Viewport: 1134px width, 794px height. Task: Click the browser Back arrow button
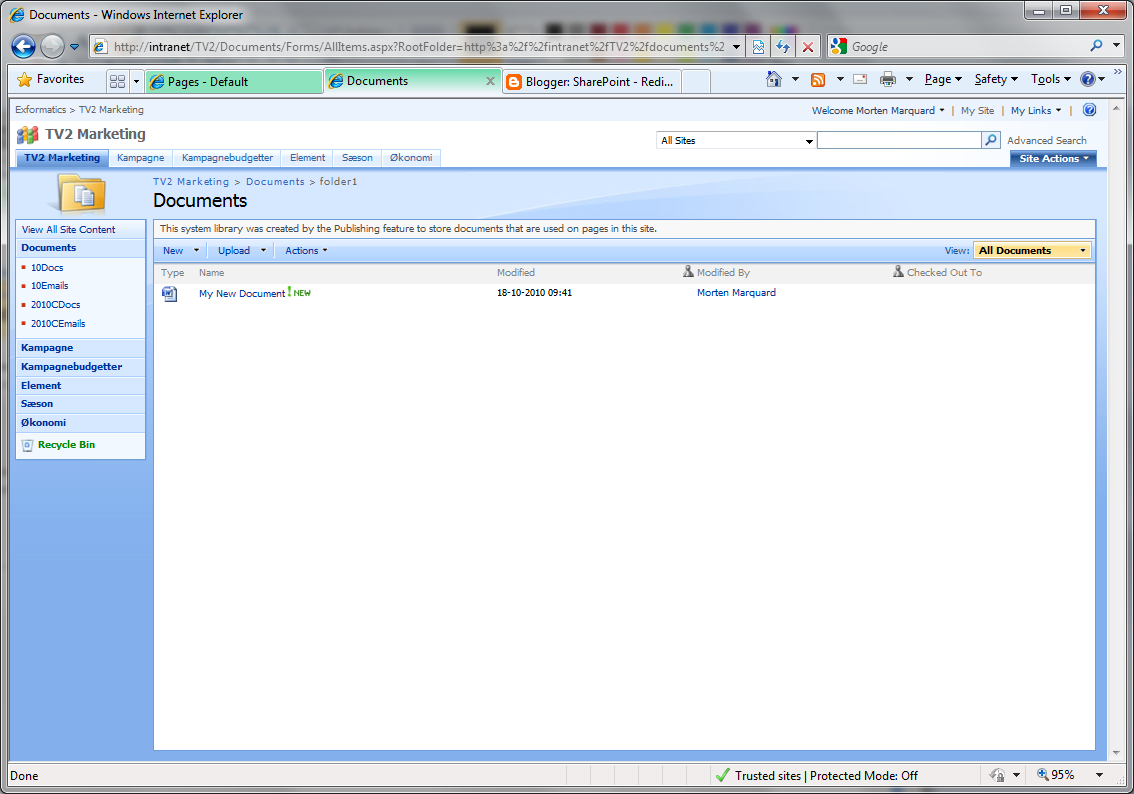(x=23, y=46)
